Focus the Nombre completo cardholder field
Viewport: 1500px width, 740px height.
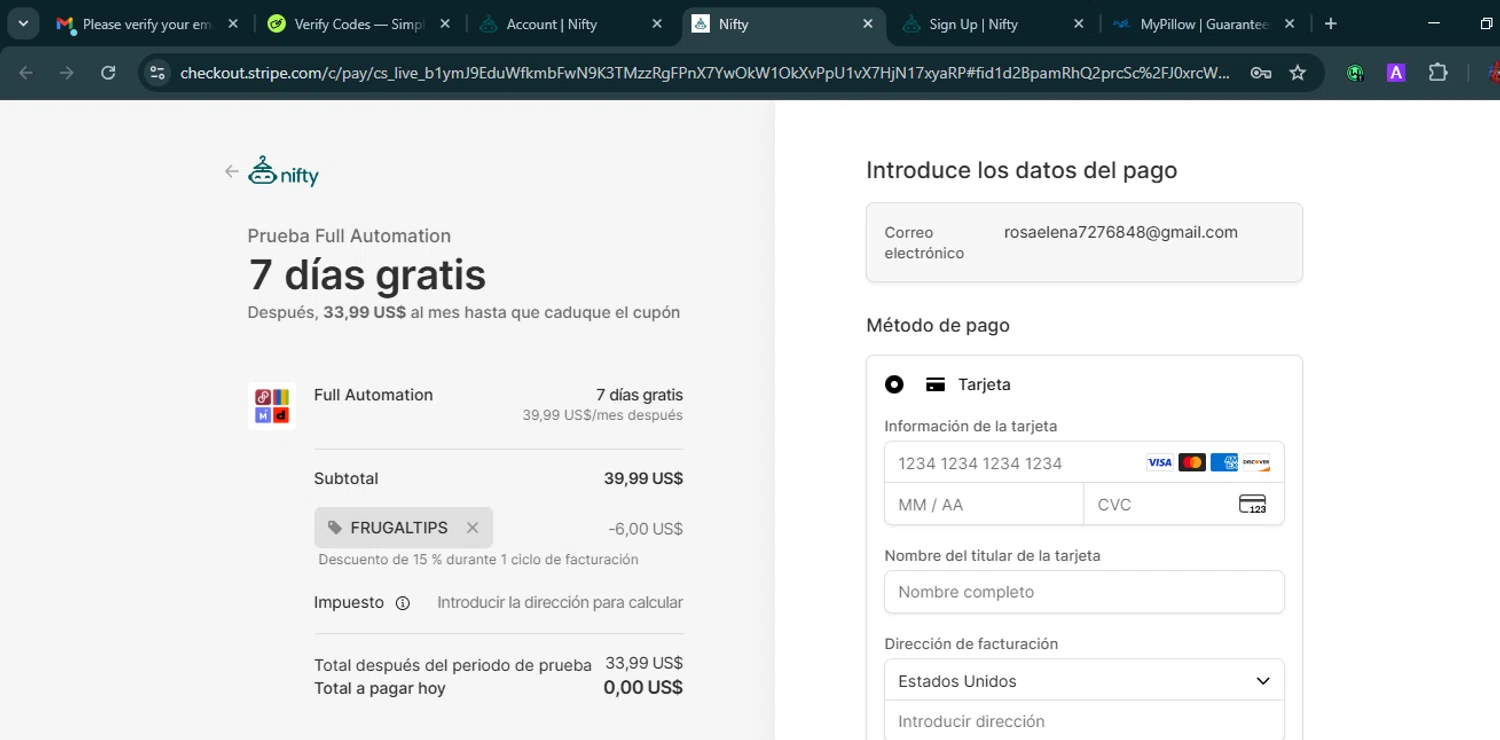pyautogui.click(x=1084, y=592)
